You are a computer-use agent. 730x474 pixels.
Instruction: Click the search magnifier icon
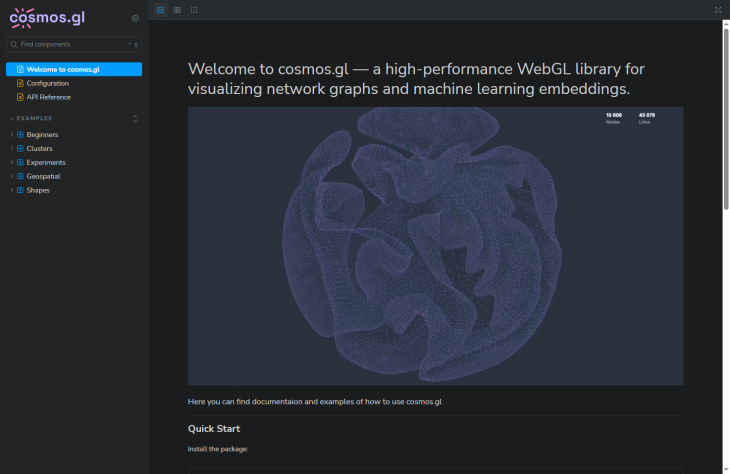tap(14, 44)
